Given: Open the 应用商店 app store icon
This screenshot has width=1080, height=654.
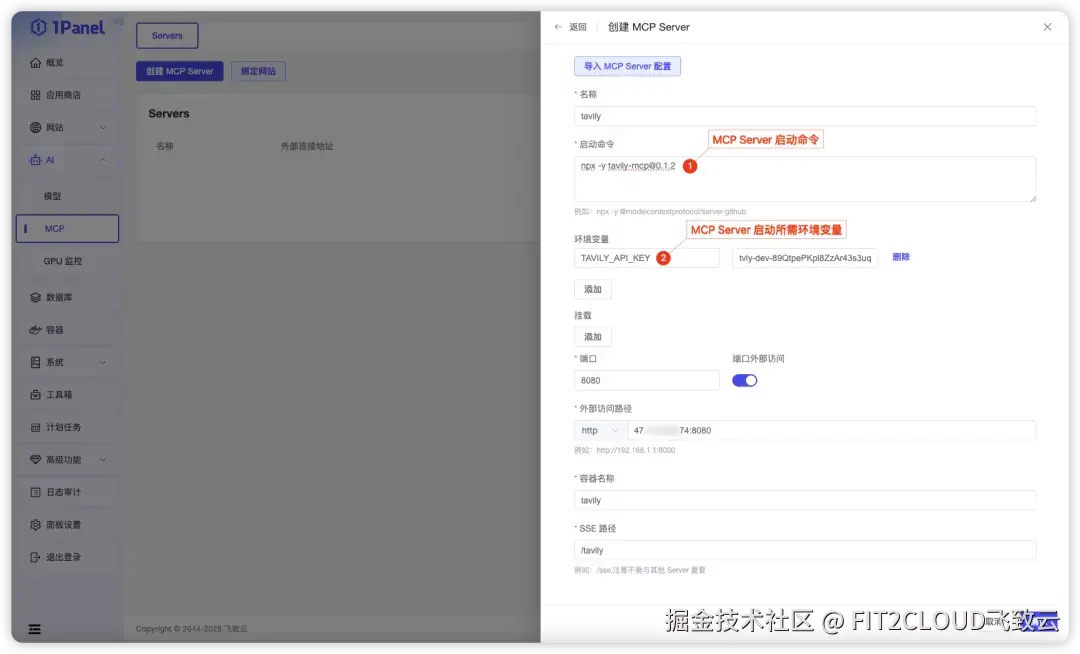Looking at the screenshot, I should point(35,95).
